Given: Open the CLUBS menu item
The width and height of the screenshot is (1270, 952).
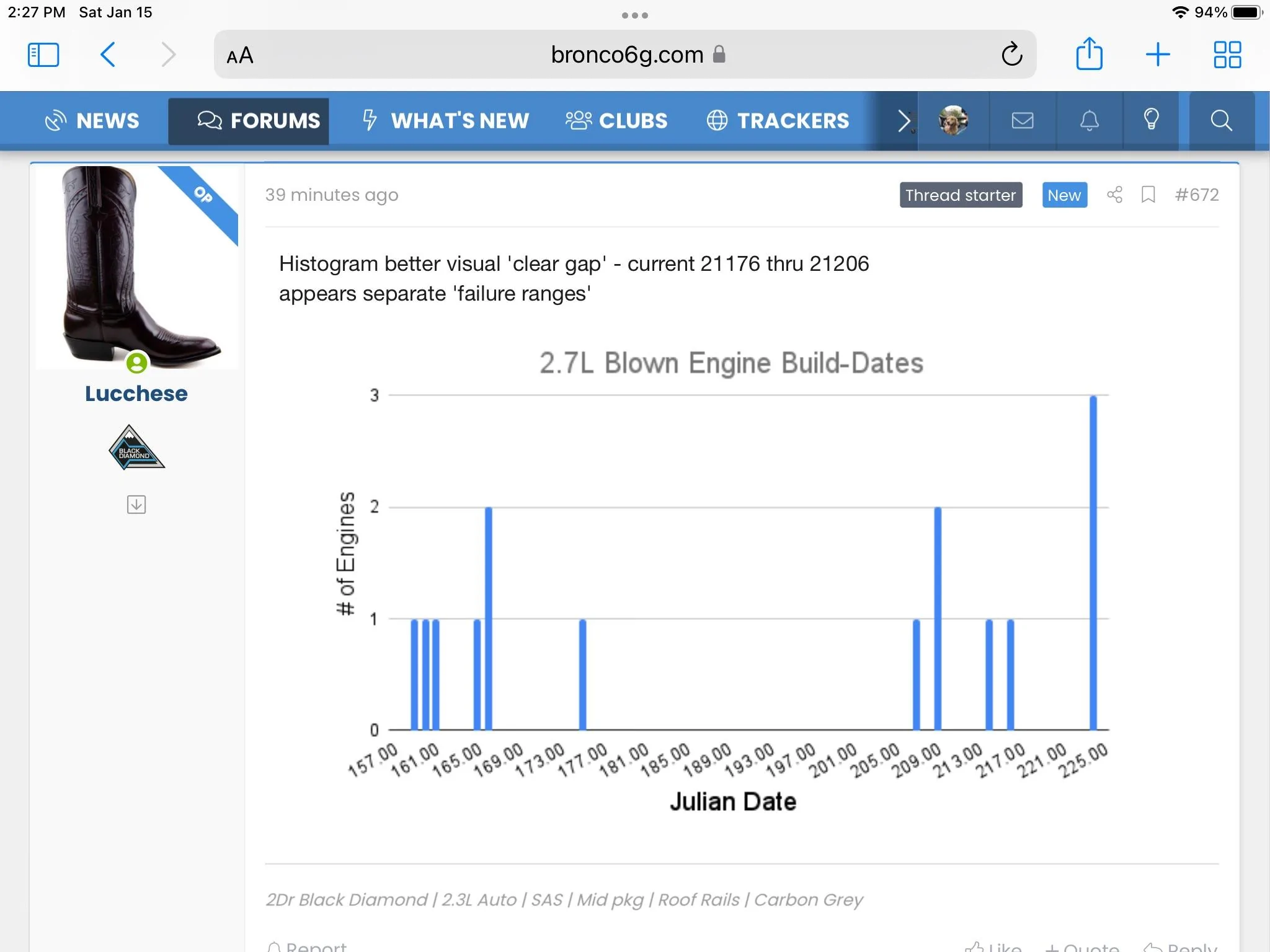Looking at the screenshot, I should [x=616, y=120].
